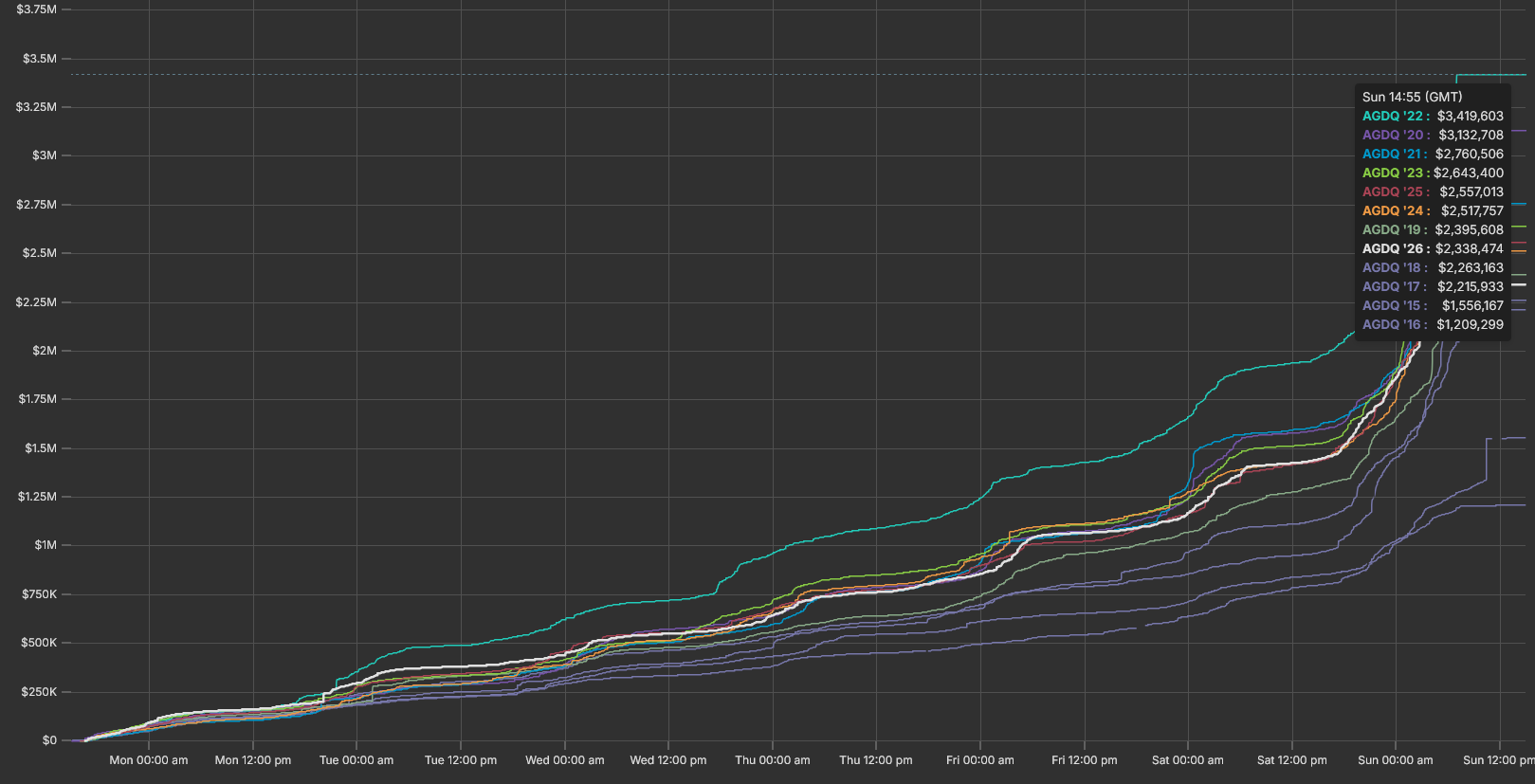This screenshot has height=784, width=1535.
Task: Click the Wed 12:00 pm axis label
Action: coord(668,760)
